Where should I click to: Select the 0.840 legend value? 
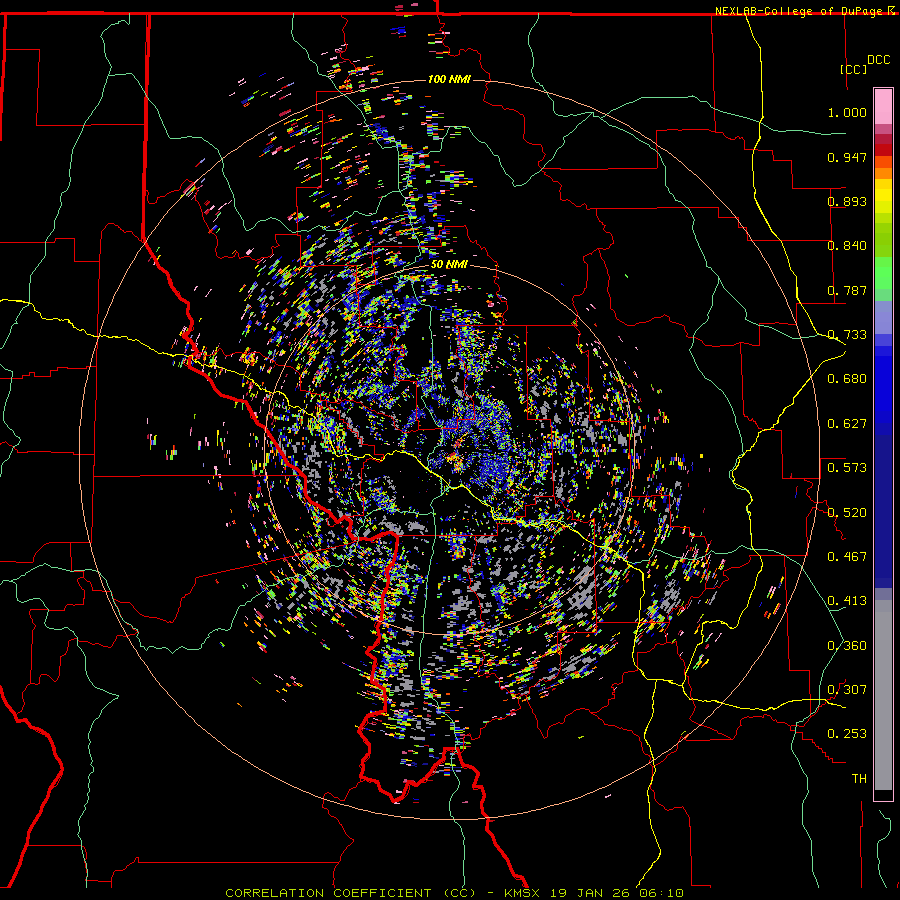tap(847, 246)
